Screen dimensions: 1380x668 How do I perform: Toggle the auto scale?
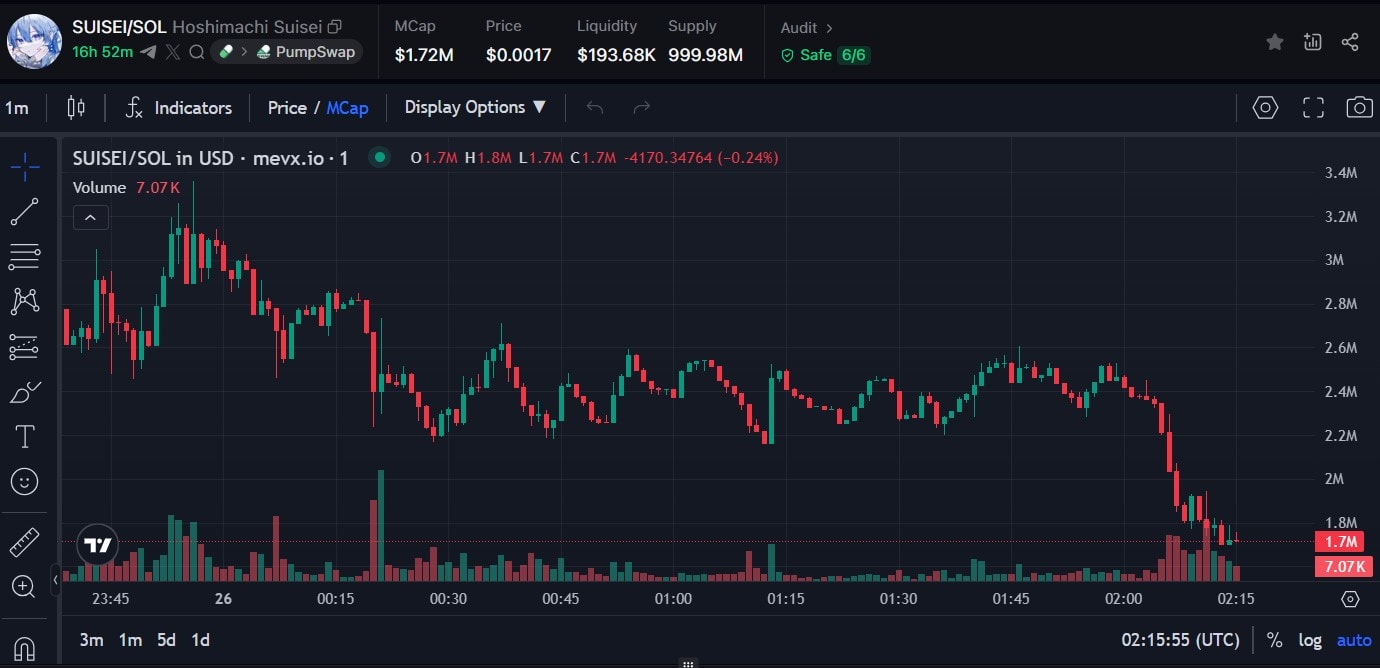coord(1354,640)
